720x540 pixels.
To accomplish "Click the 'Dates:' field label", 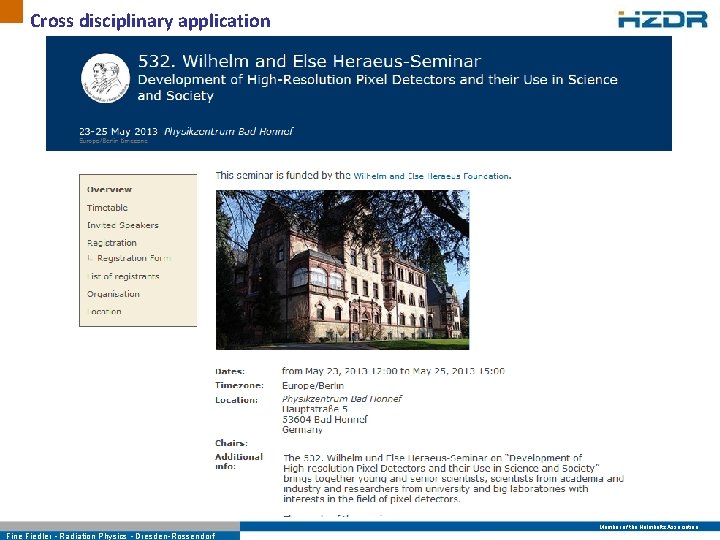I will coord(230,371).
